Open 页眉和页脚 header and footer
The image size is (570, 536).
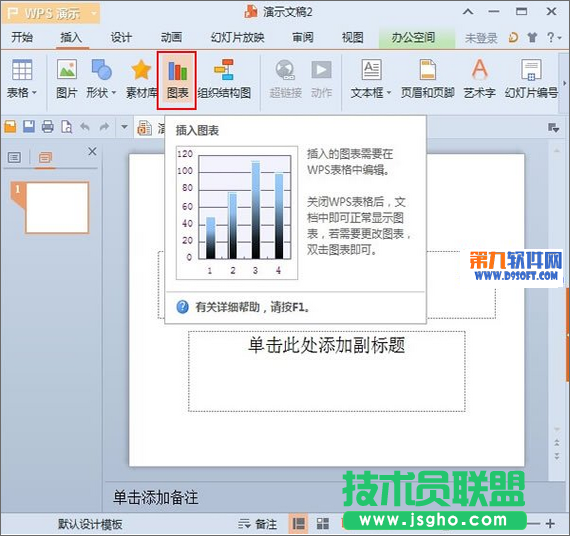tap(428, 79)
